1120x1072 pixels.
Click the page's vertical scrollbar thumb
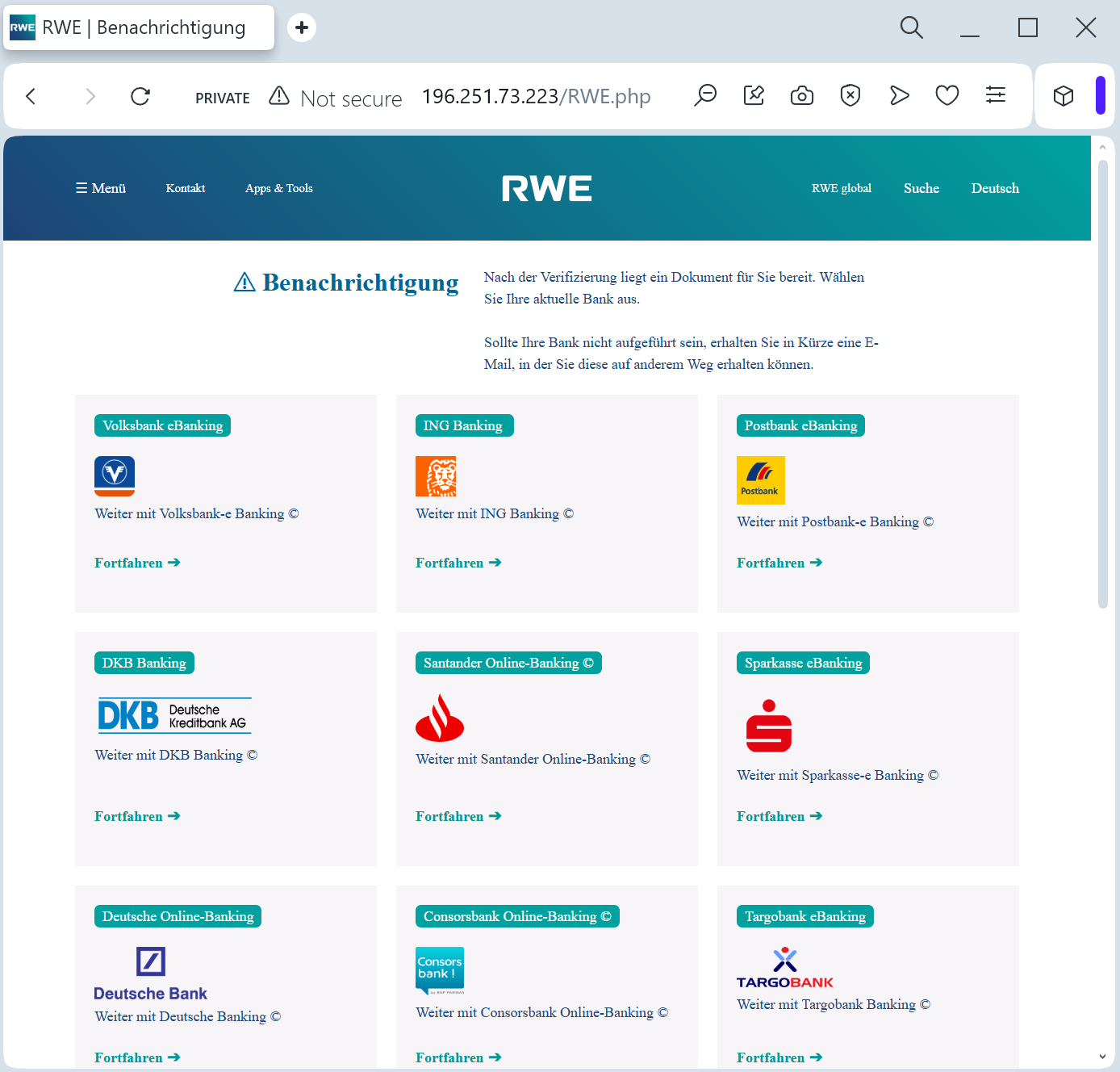(x=1102, y=384)
